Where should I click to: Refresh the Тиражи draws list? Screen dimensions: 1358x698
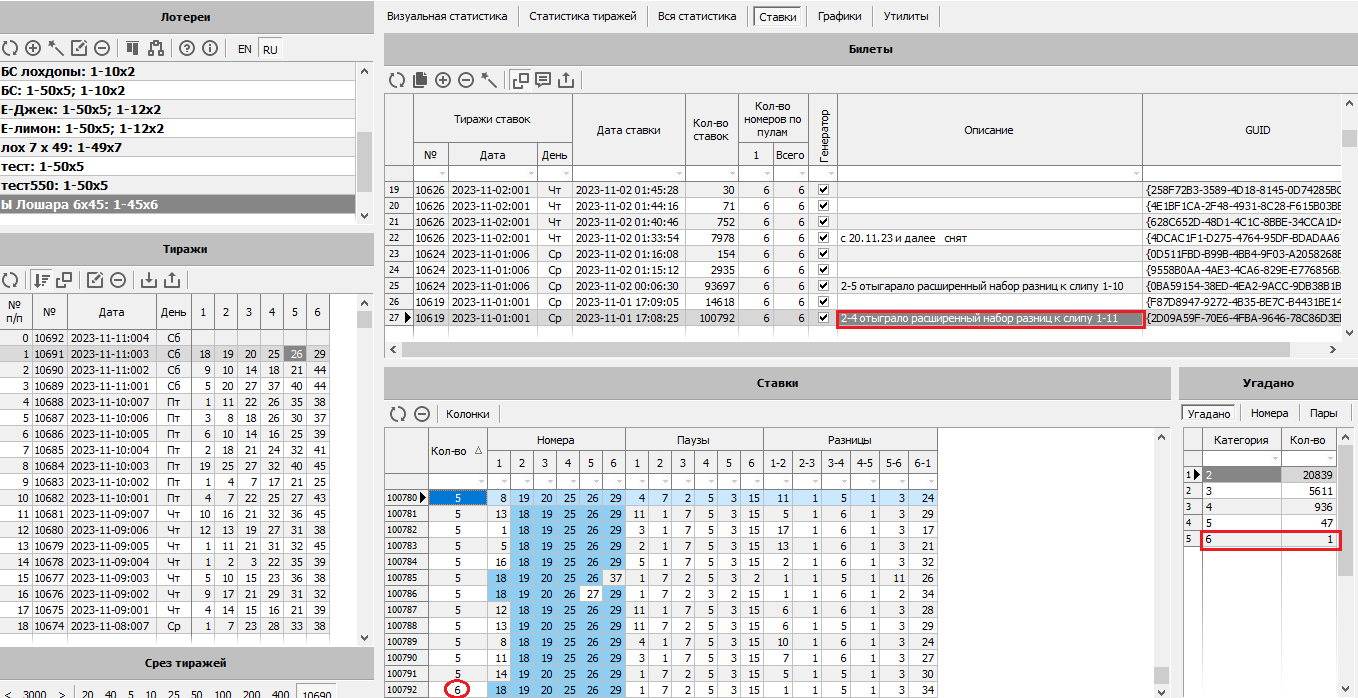10,280
